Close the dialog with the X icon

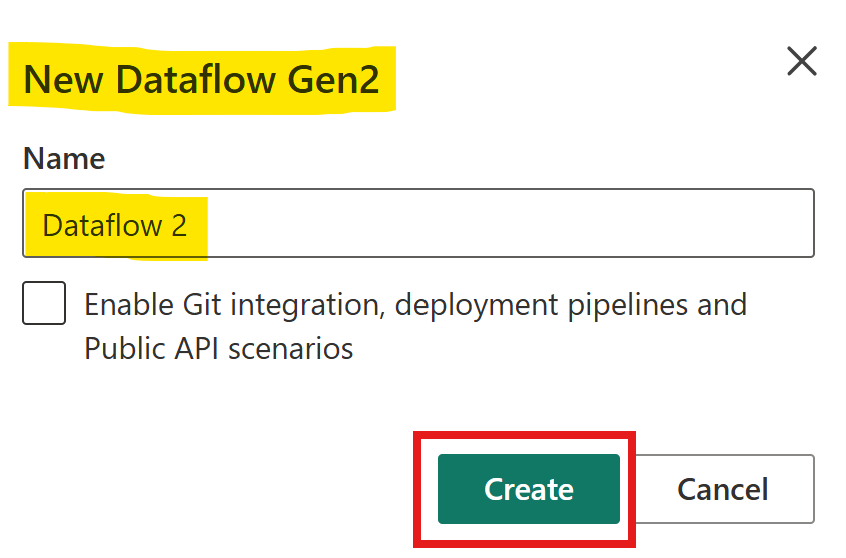click(802, 61)
